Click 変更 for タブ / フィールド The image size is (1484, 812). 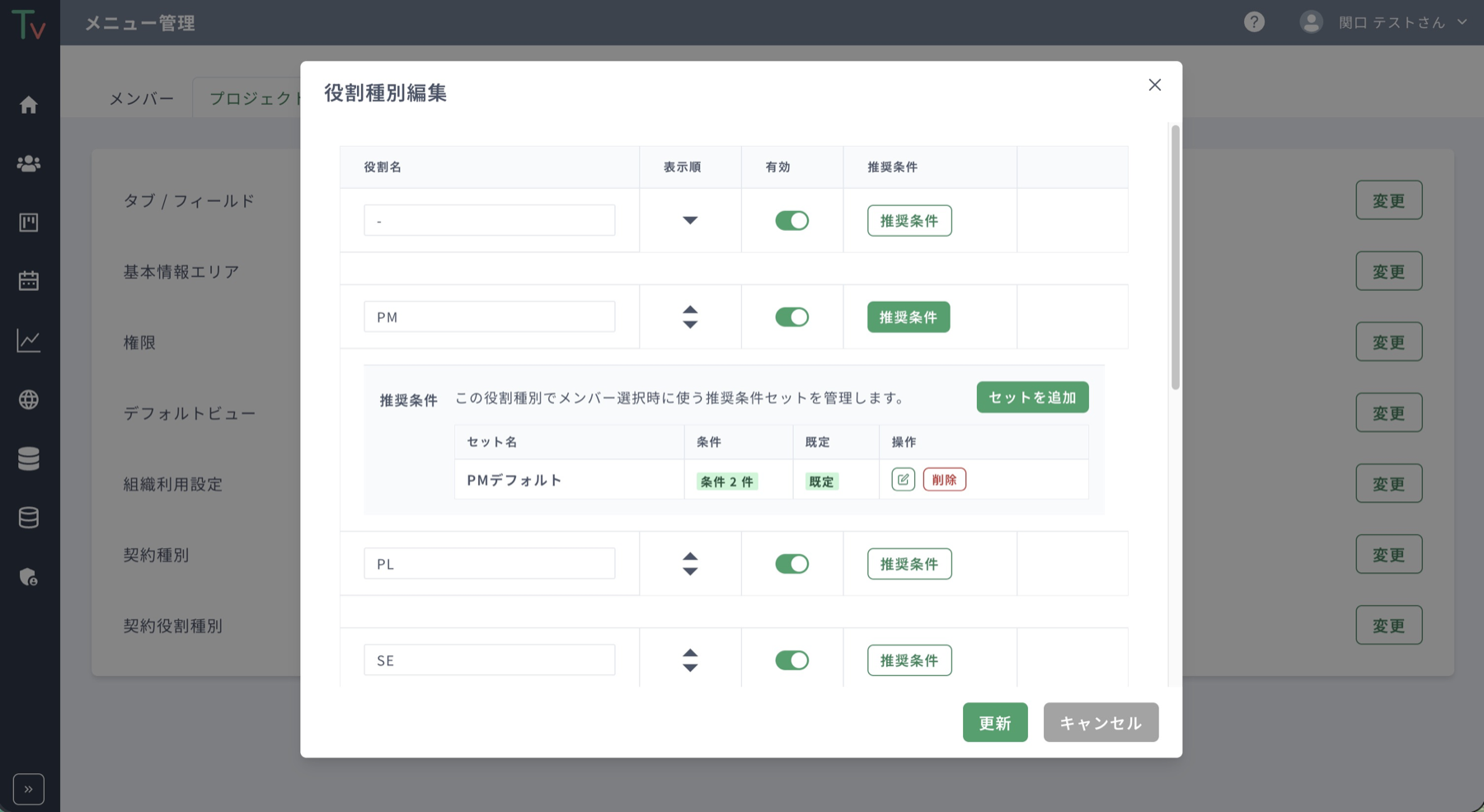point(1388,200)
